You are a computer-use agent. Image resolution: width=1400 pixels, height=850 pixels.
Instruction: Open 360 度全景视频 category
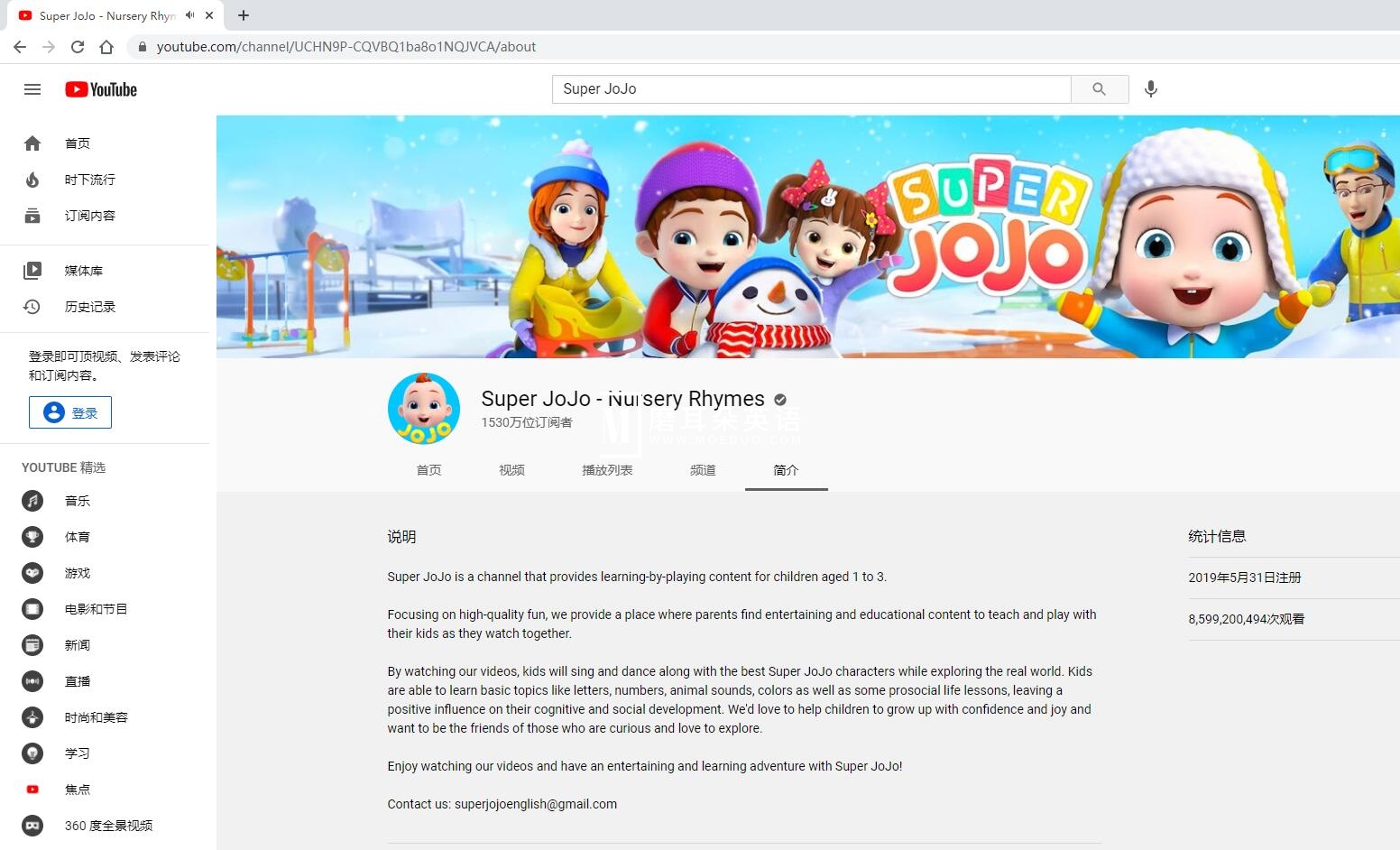[108, 826]
